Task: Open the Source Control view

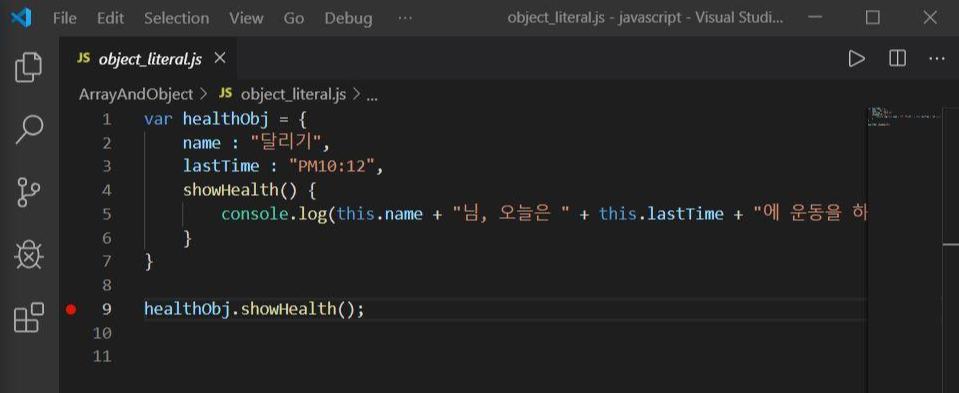Action: click(29, 193)
